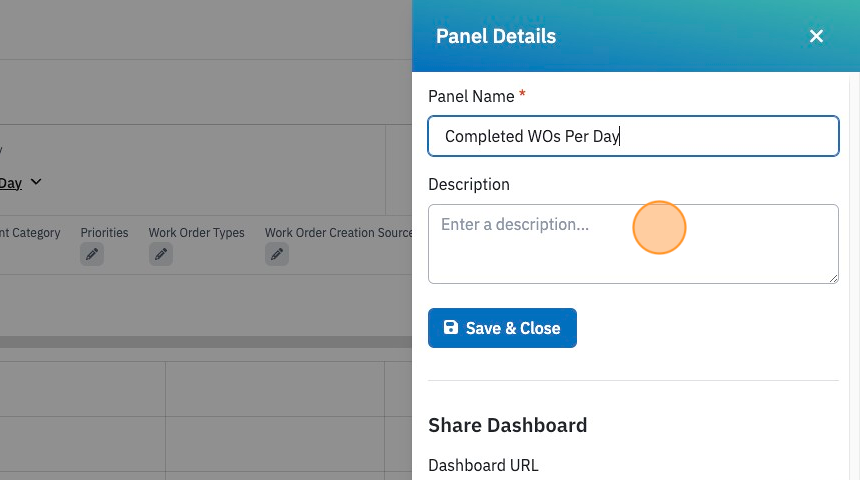
Task: Close the Panel Details side panel
Action: [816, 36]
